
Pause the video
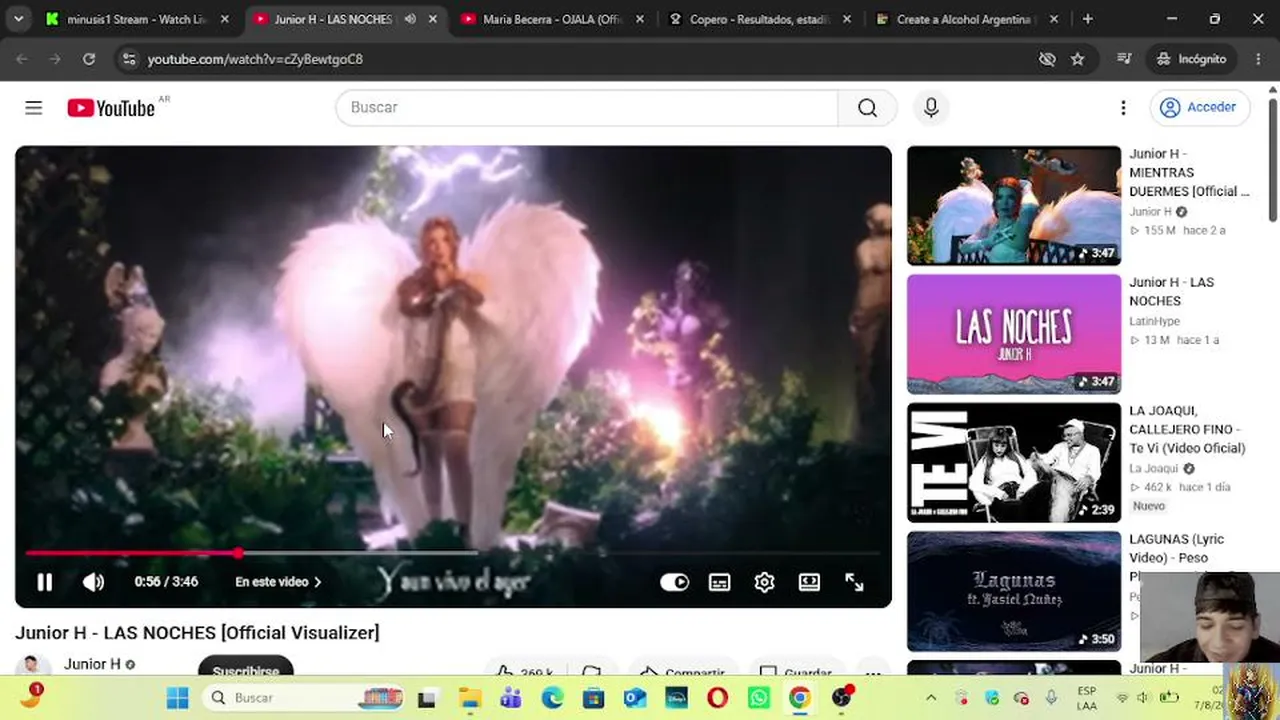[45, 582]
